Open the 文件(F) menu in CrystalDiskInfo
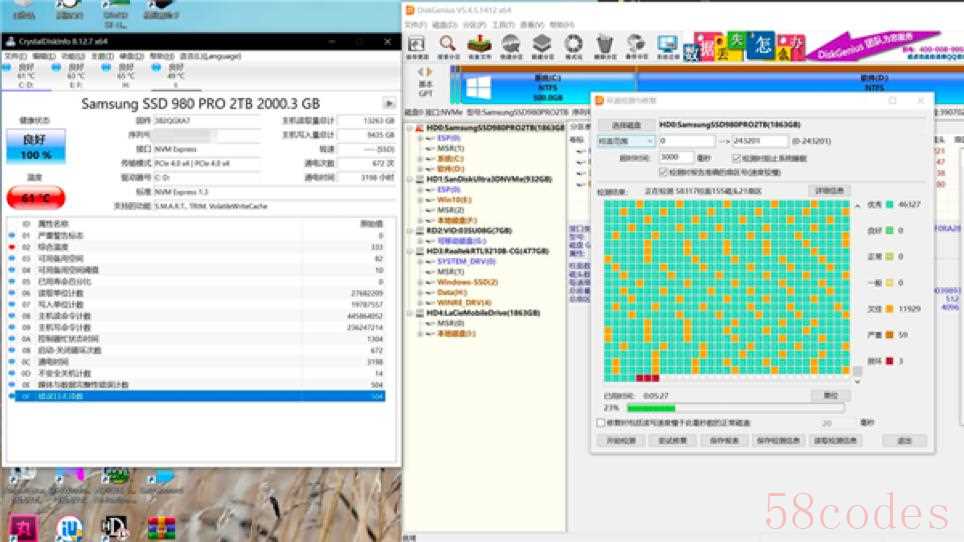Viewport: 964px width, 542px height. [15, 56]
